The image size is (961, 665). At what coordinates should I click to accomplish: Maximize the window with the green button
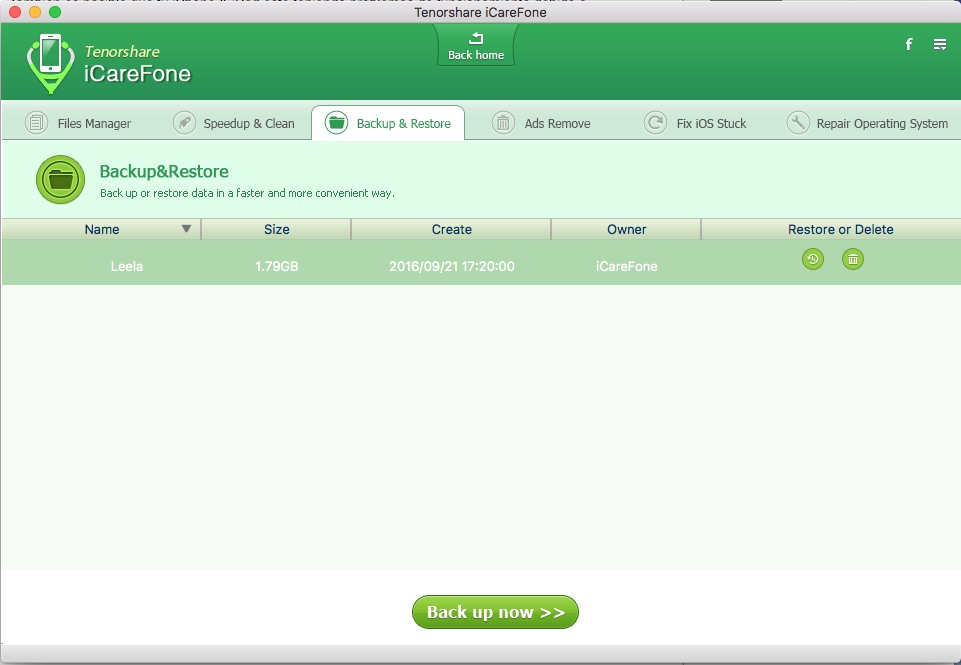coord(55,12)
